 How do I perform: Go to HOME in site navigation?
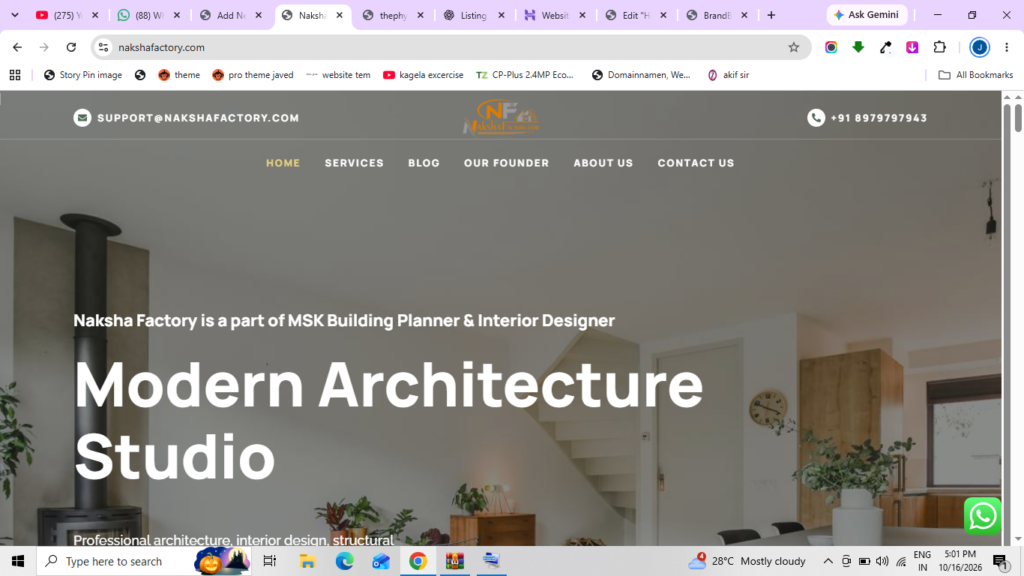coord(283,163)
